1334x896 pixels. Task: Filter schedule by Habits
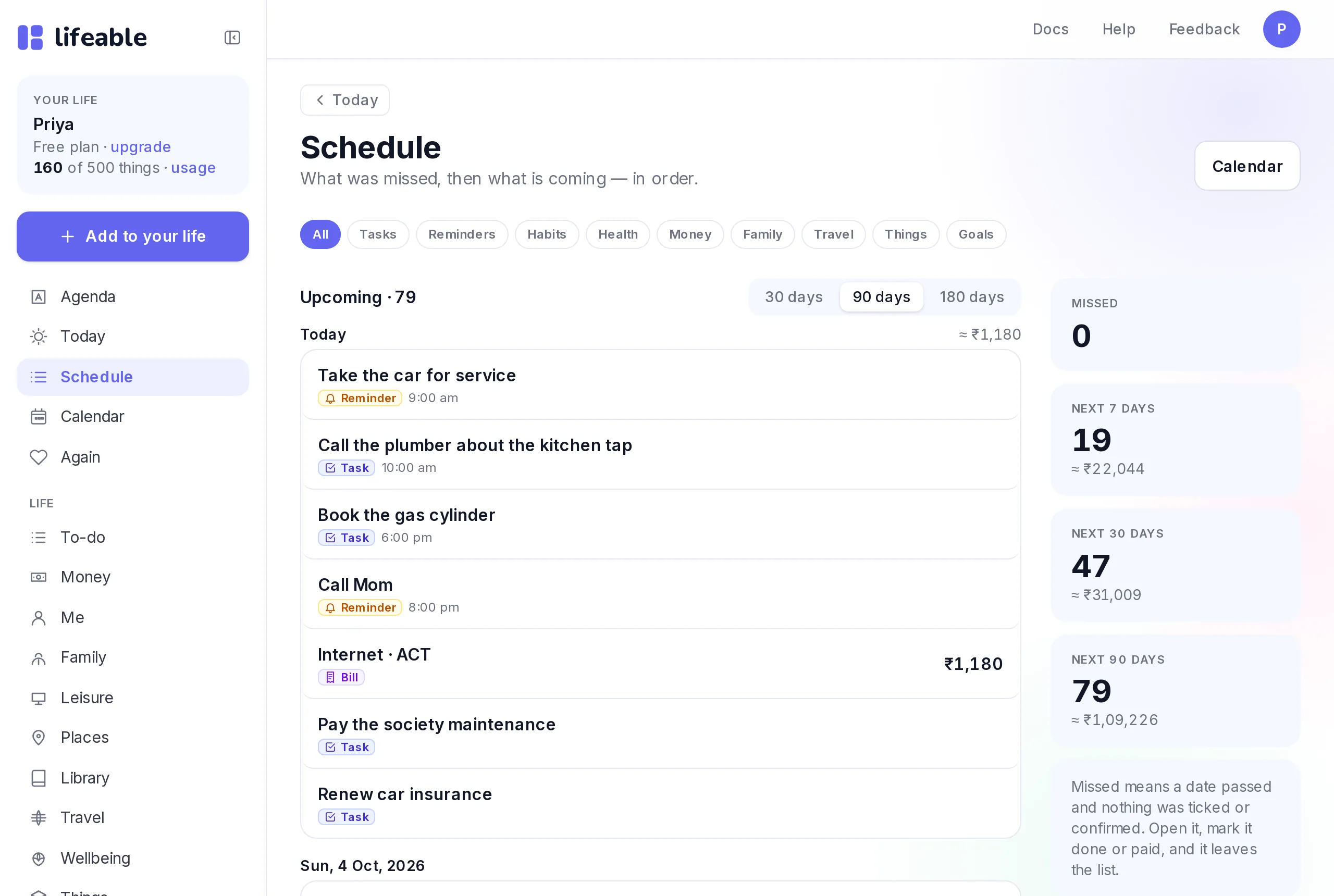[x=547, y=234]
